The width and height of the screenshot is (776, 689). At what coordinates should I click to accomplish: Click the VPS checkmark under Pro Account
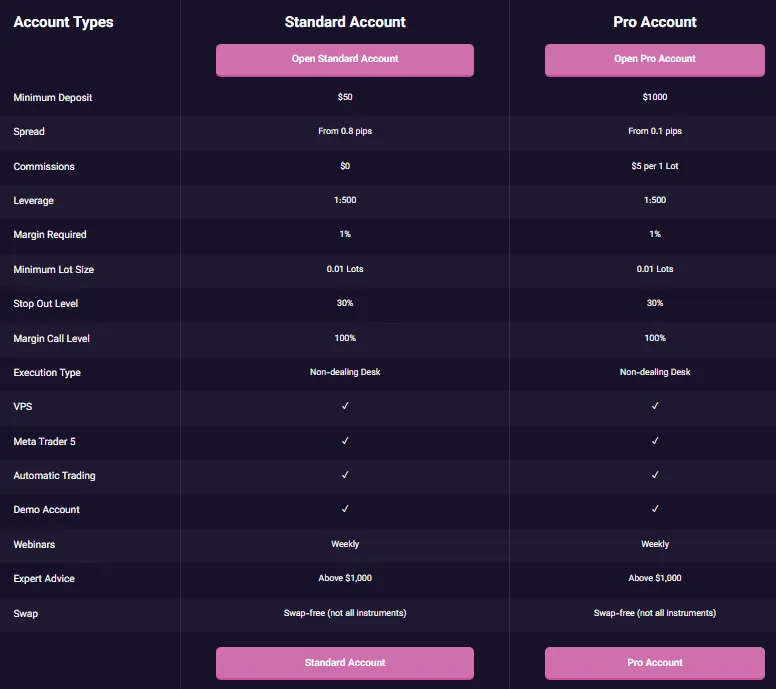[x=655, y=406]
